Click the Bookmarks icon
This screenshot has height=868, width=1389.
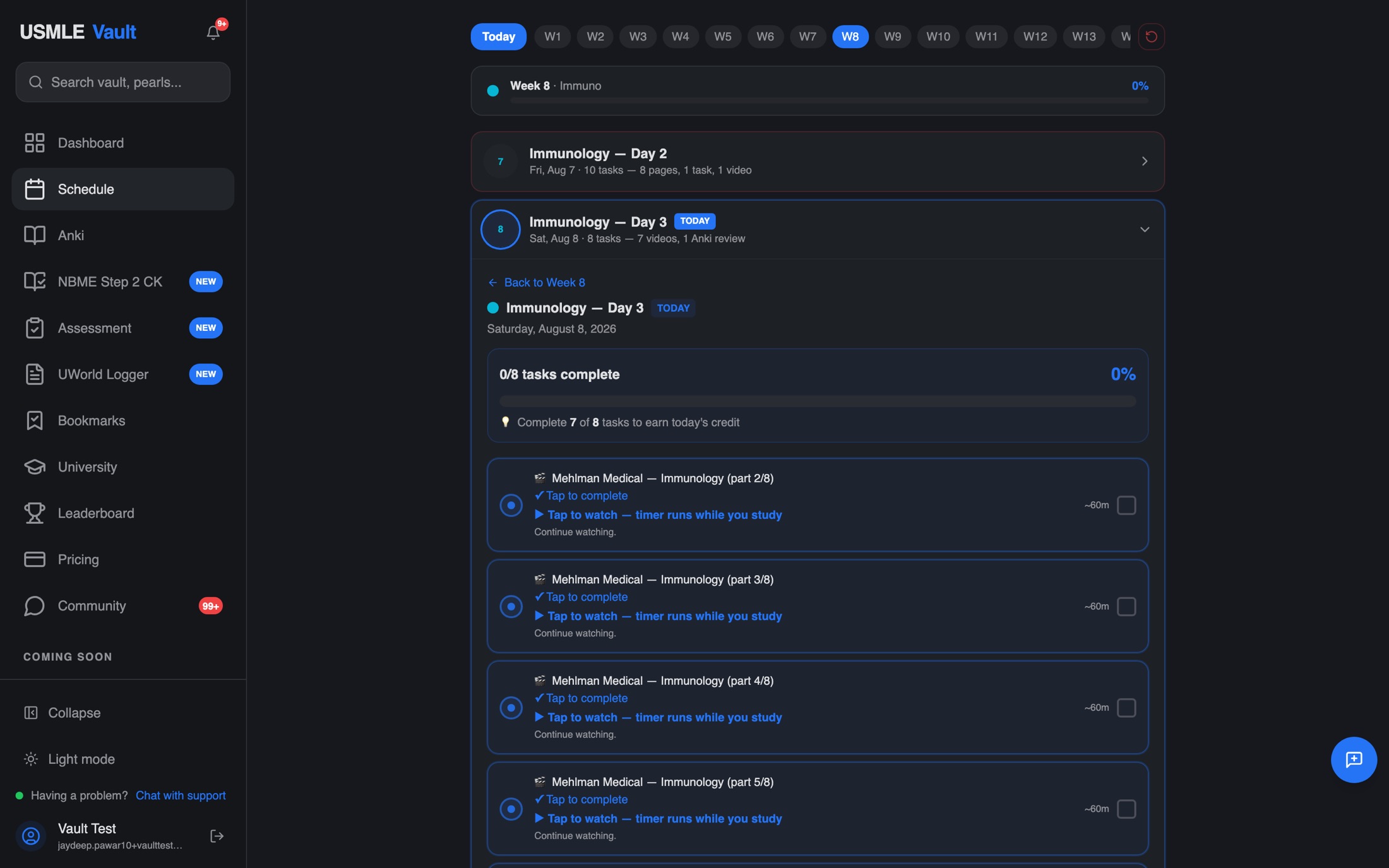pyautogui.click(x=35, y=420)
